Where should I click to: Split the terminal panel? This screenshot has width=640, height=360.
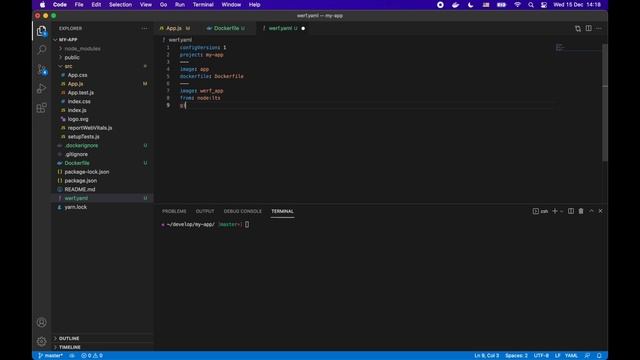571,211
